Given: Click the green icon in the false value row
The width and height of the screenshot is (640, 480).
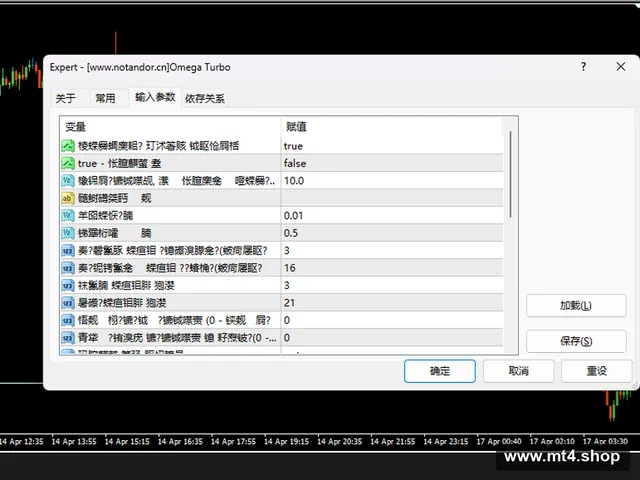Looking at the screenshot, I should (x=68, y=163).
